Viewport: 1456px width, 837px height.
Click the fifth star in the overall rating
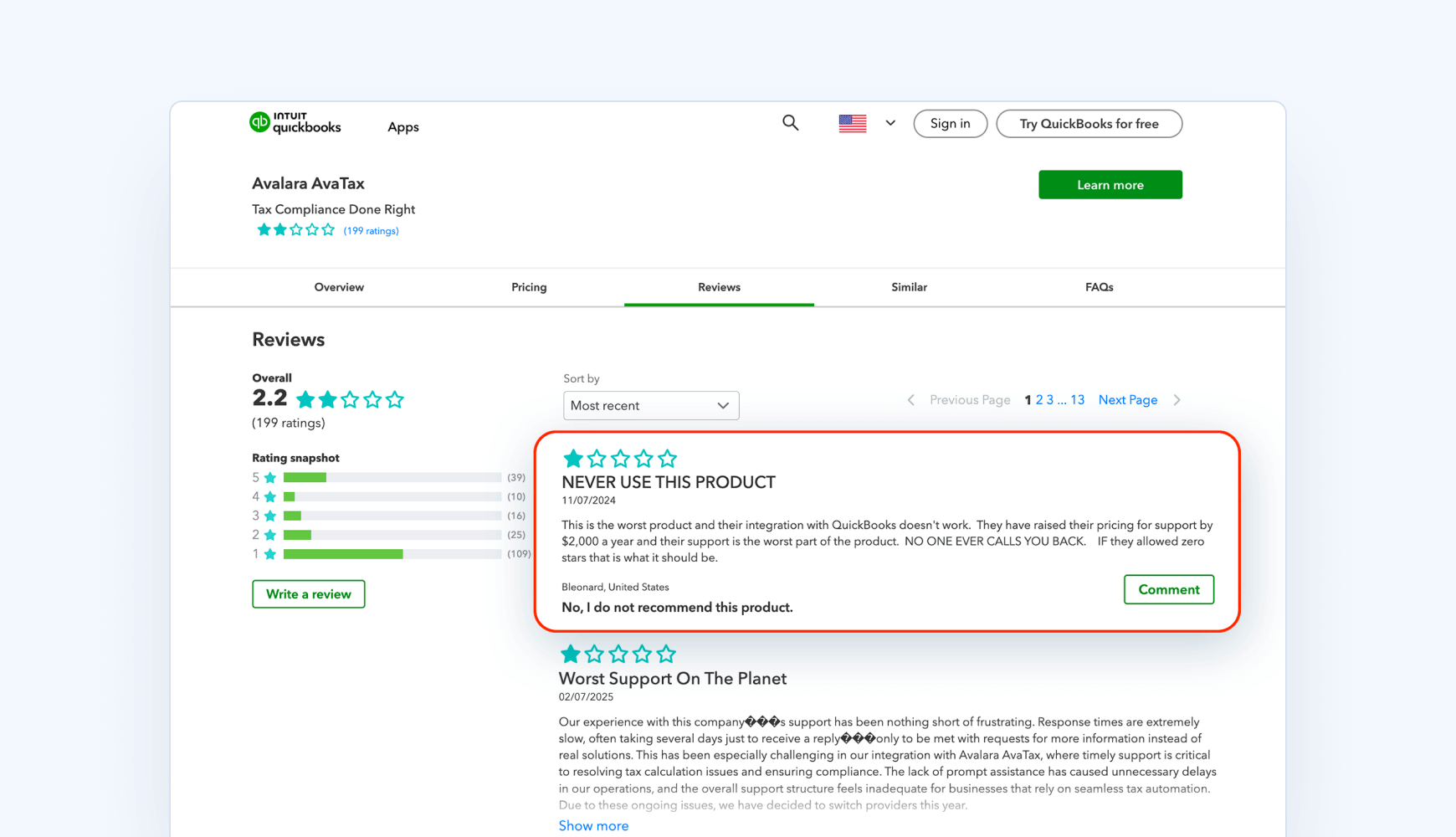(395, 399)
